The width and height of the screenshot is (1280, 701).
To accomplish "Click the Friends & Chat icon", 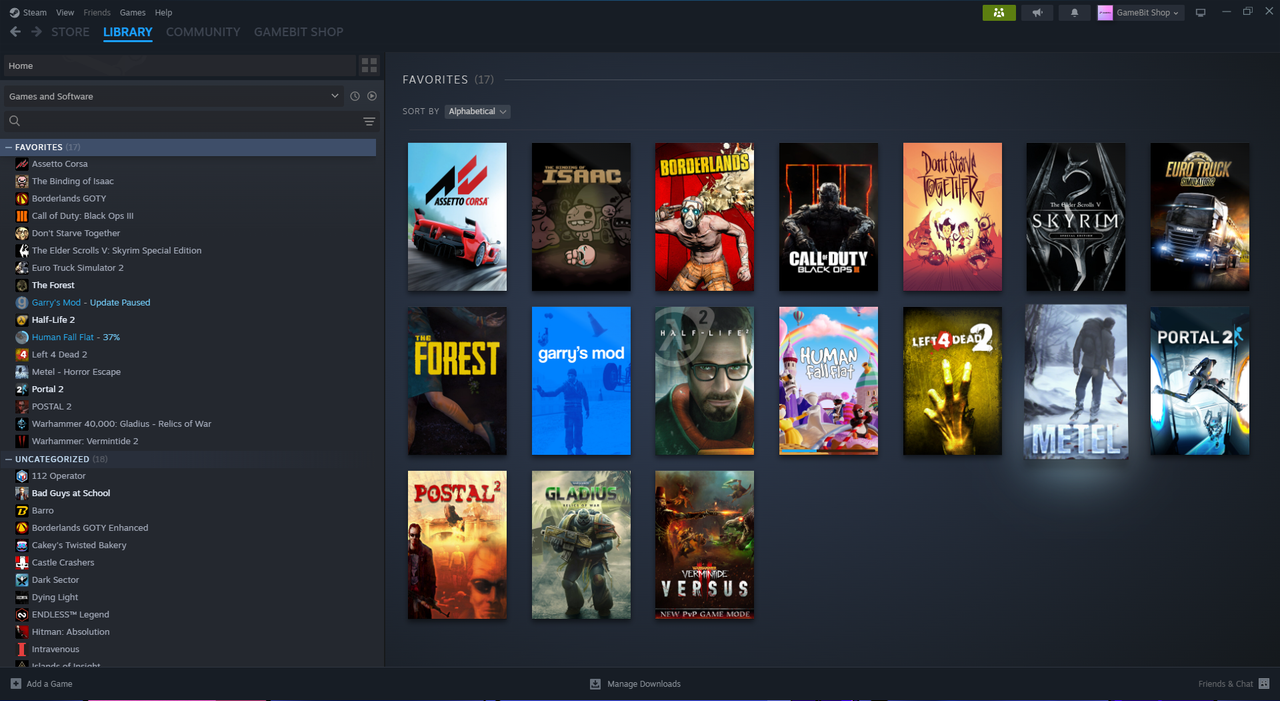I will point(1266,684).
